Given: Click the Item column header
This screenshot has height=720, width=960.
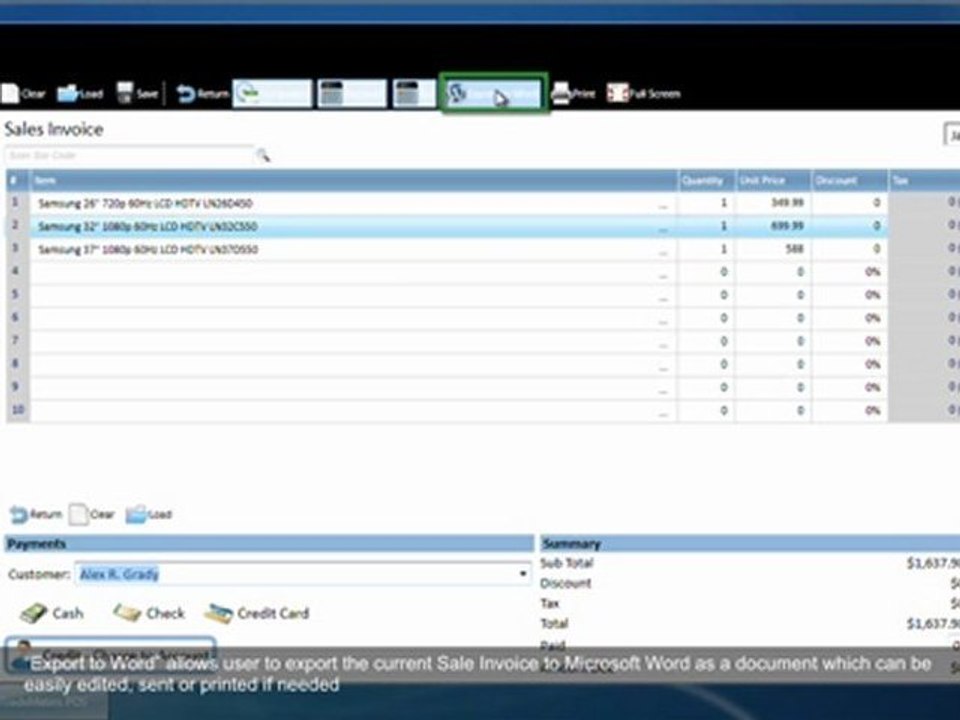Looking at the screenshot, I should pos(354,181).
